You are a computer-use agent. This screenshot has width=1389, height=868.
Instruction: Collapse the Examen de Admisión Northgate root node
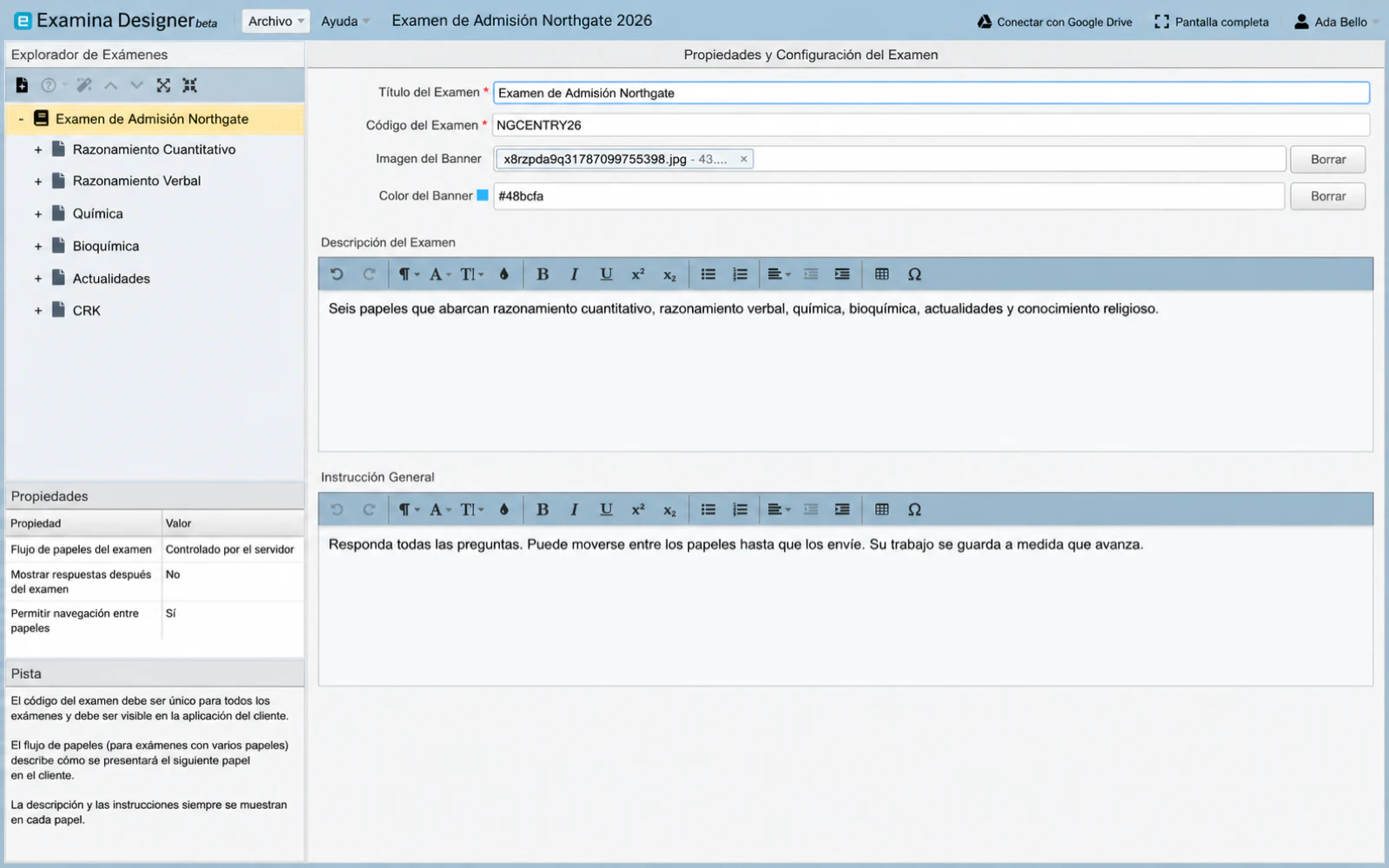(21, 119)
